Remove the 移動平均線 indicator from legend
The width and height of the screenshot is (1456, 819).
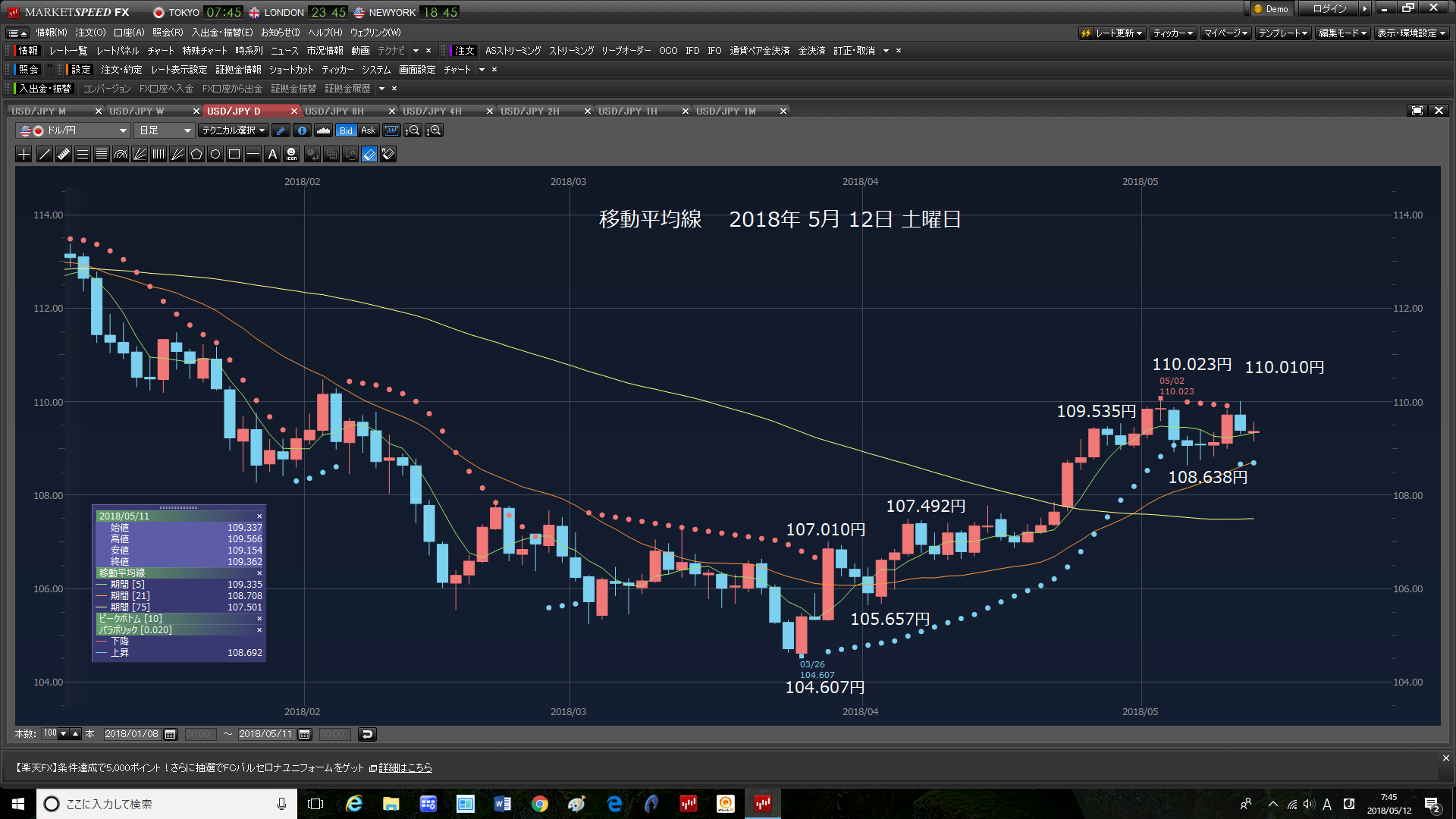[259, 573]
